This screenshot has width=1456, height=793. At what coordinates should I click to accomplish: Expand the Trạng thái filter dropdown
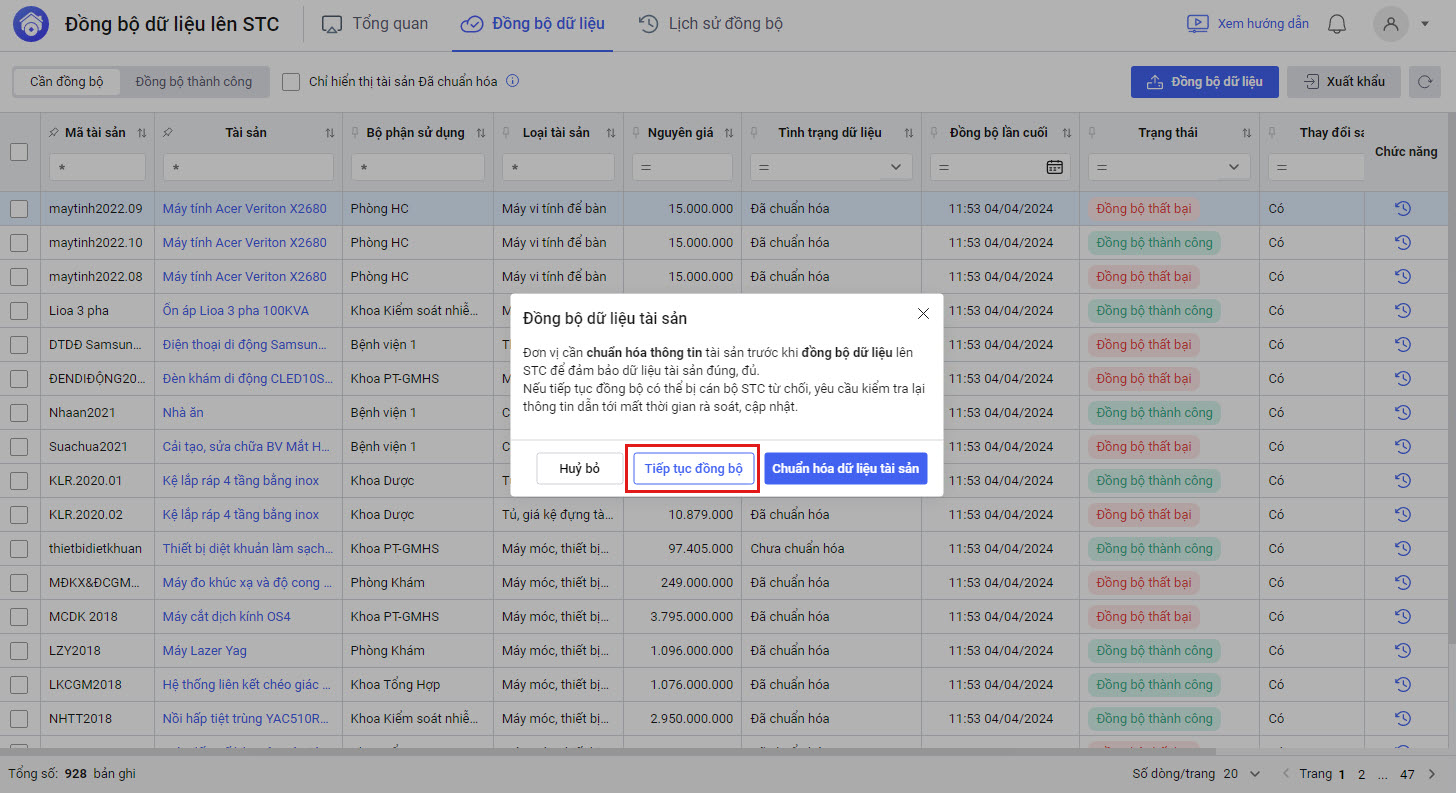[1234, 167]
